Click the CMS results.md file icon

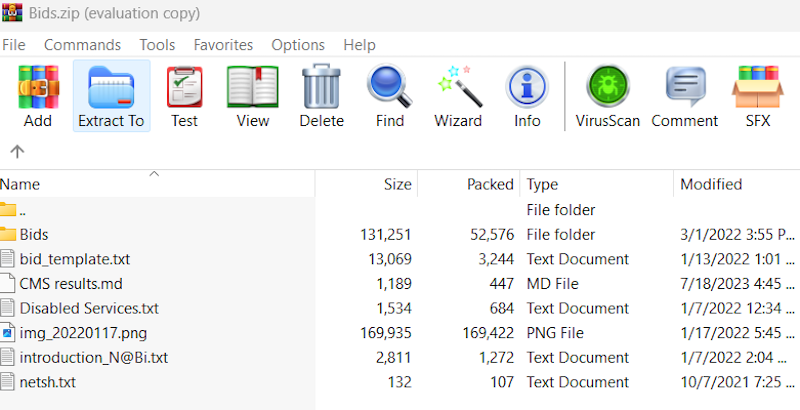pos(7,283)
